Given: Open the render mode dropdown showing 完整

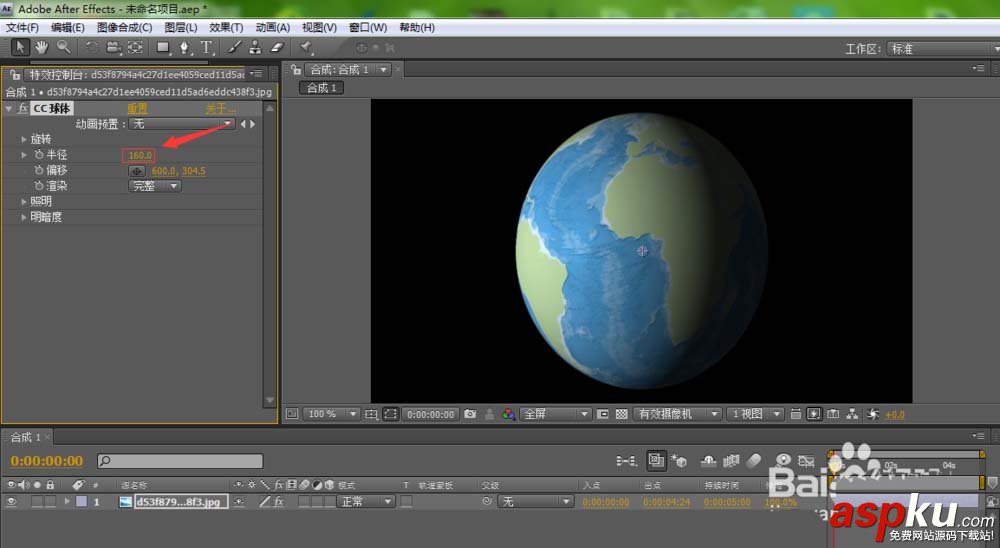Looking at the screenshot, I should click(155, 186).
